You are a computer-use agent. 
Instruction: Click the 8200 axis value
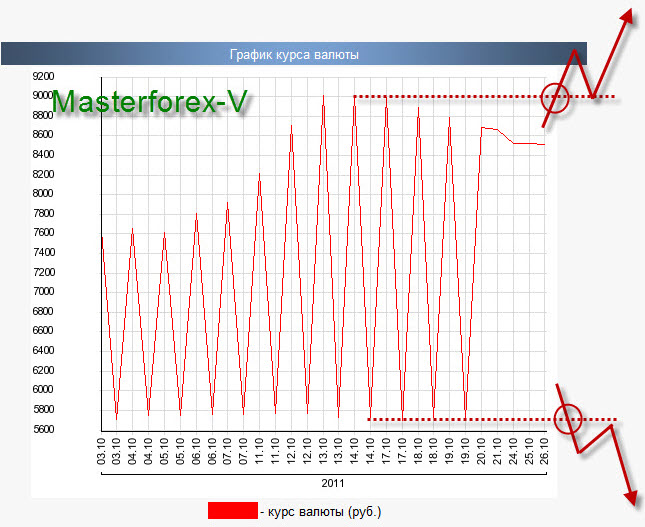coord(43,174)
